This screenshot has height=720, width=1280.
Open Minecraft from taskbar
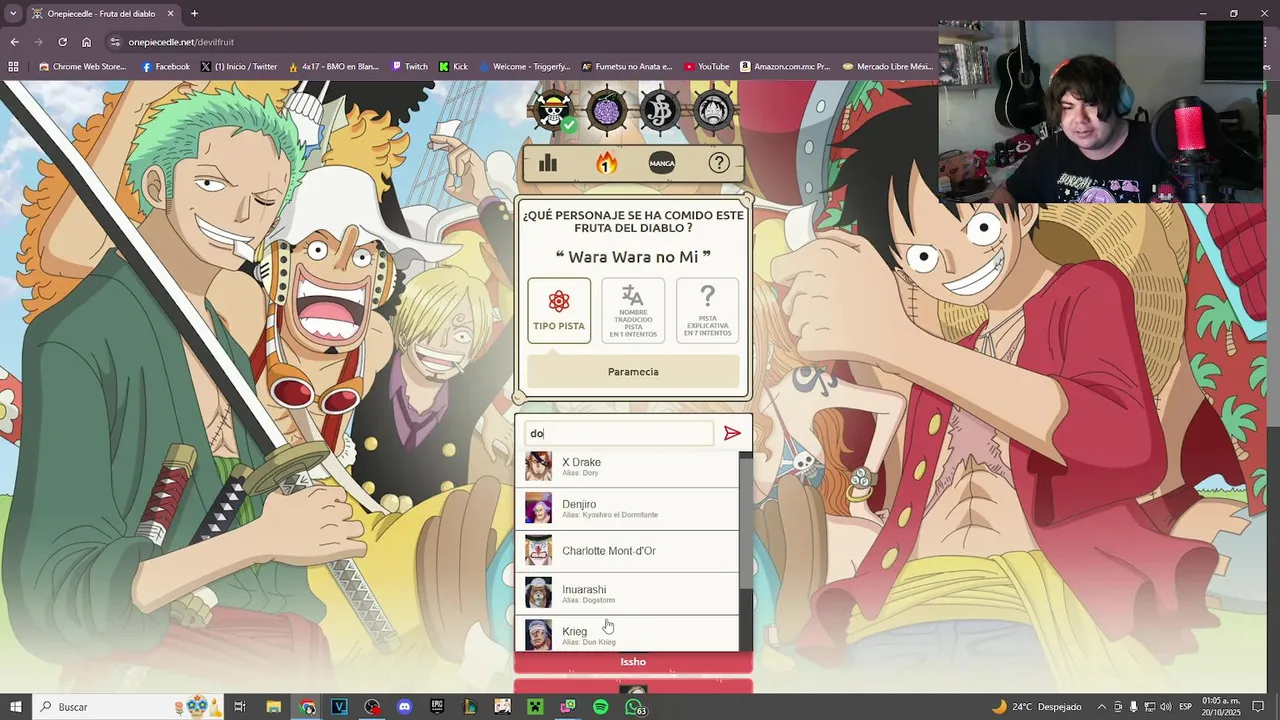[535, 707]
